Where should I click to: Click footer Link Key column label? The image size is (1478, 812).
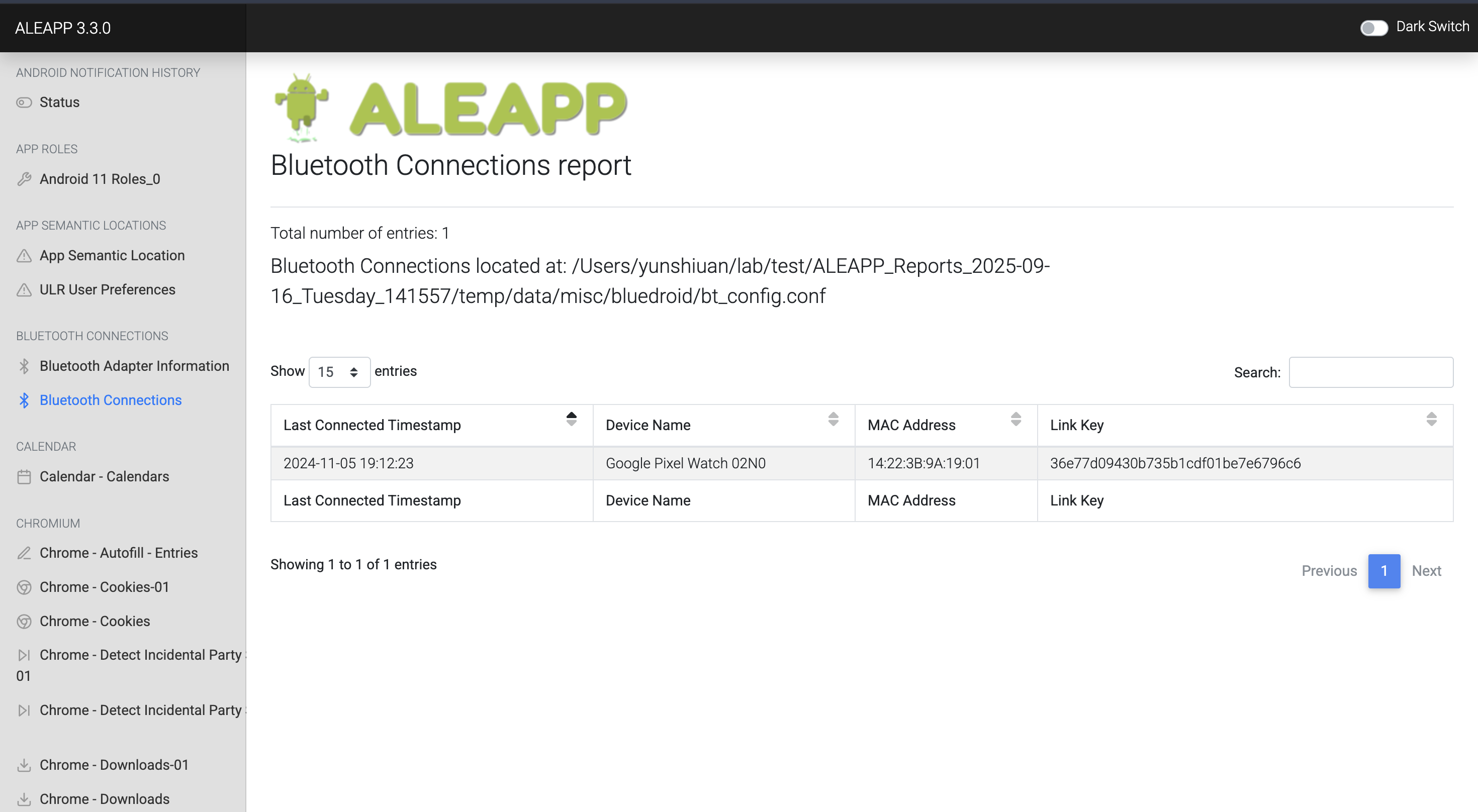point(1076,500)
